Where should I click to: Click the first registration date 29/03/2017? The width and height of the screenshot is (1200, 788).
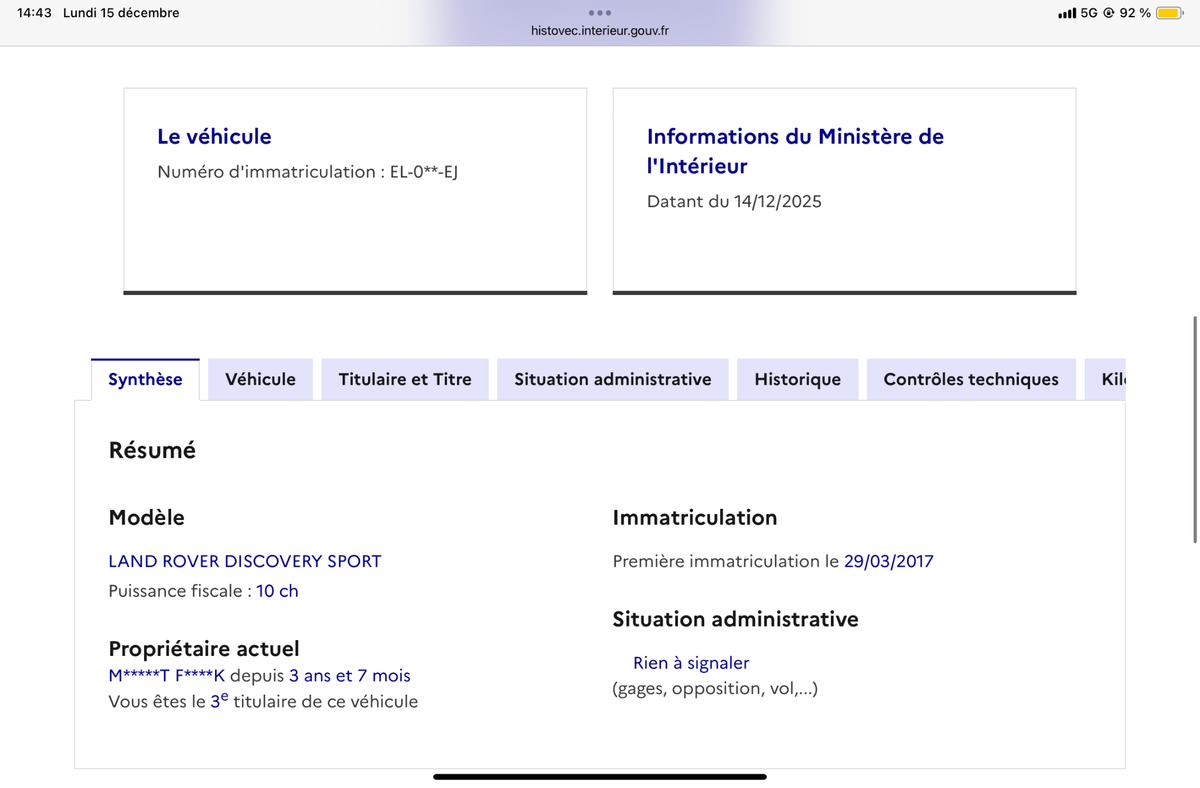pos(888,561)
